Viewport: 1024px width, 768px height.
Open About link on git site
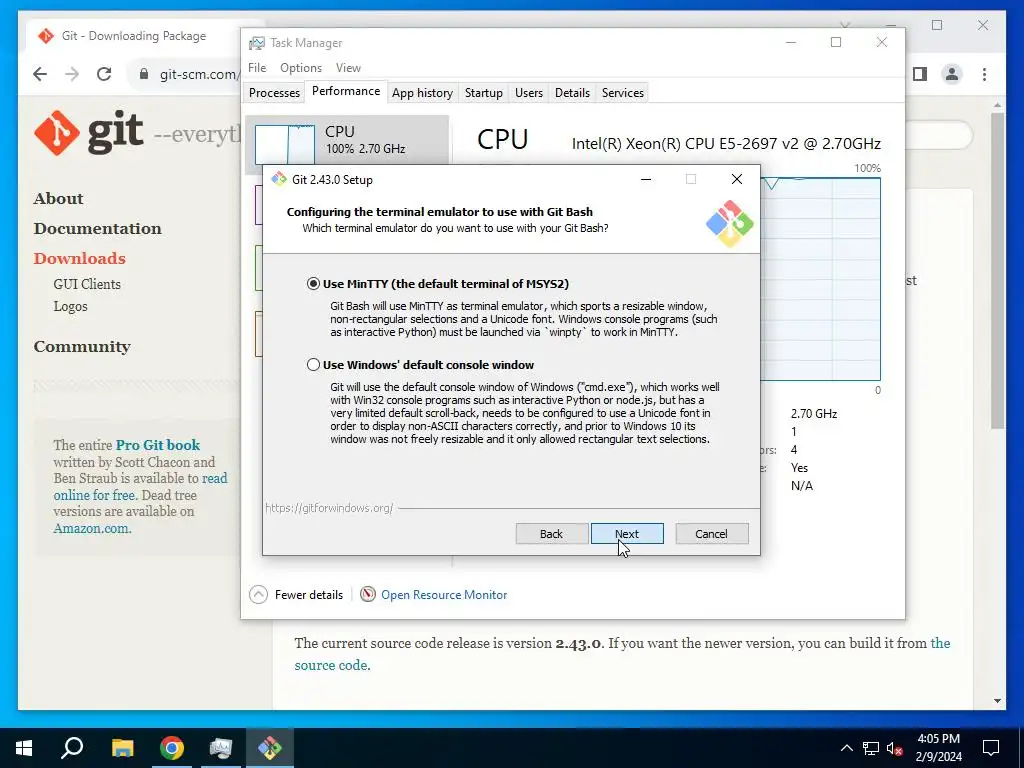[x=58, y=198]
